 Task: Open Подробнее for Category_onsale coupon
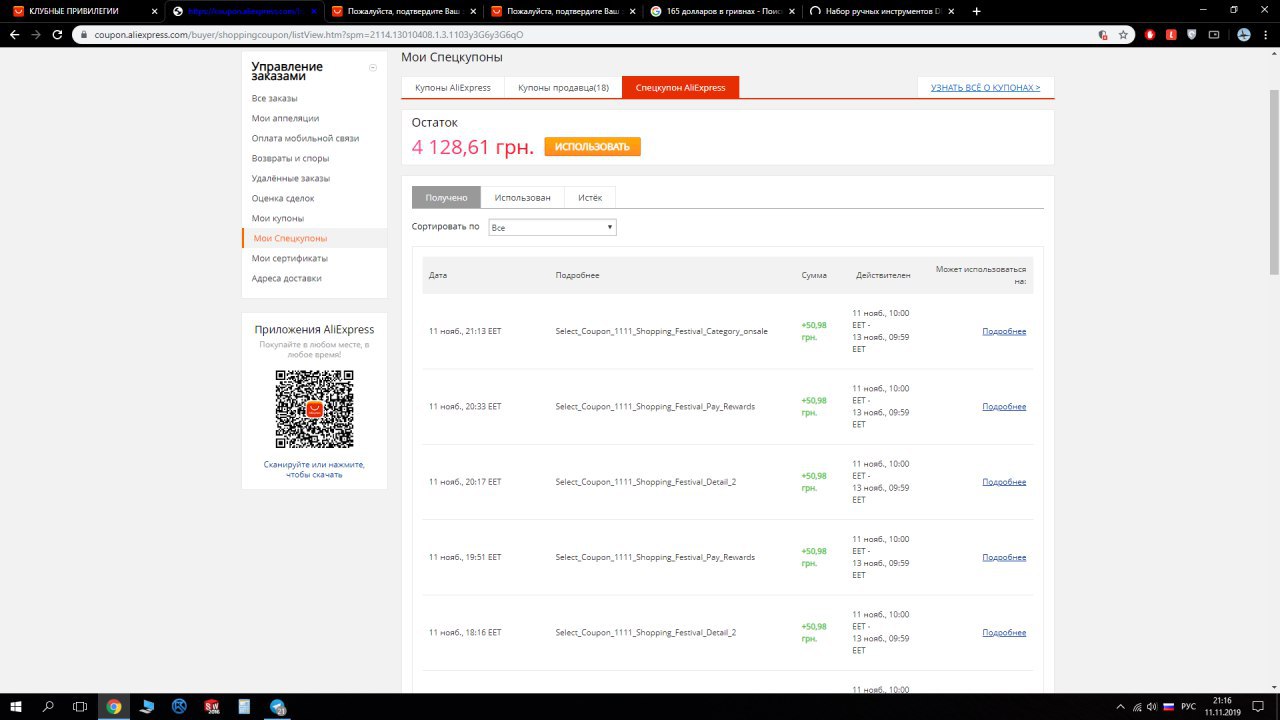[1004, 331]
